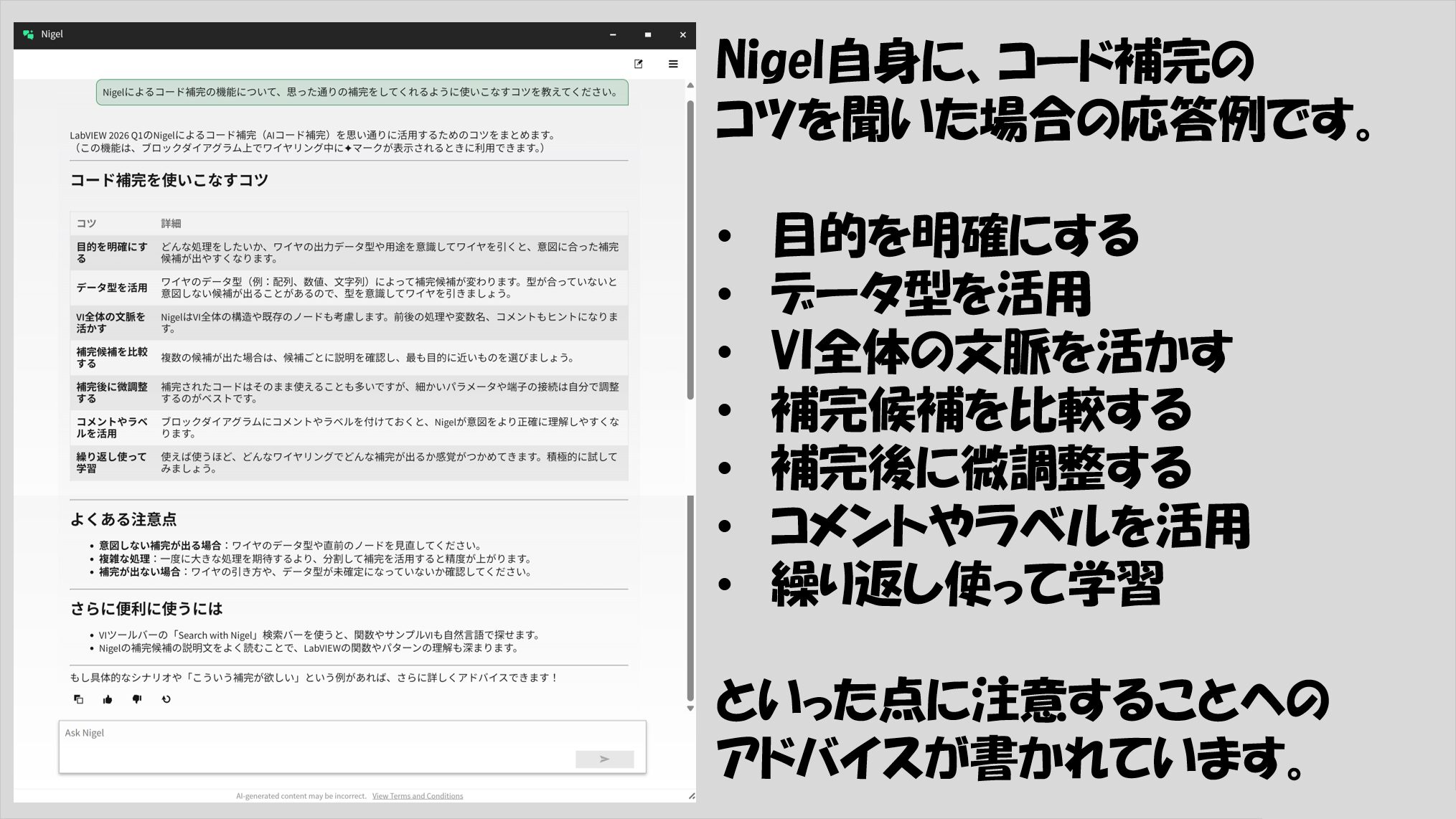Image resolution: width=1456 pixels, height=819 pixels.
Task: Maximize the Nigel window
Action: 647,34
